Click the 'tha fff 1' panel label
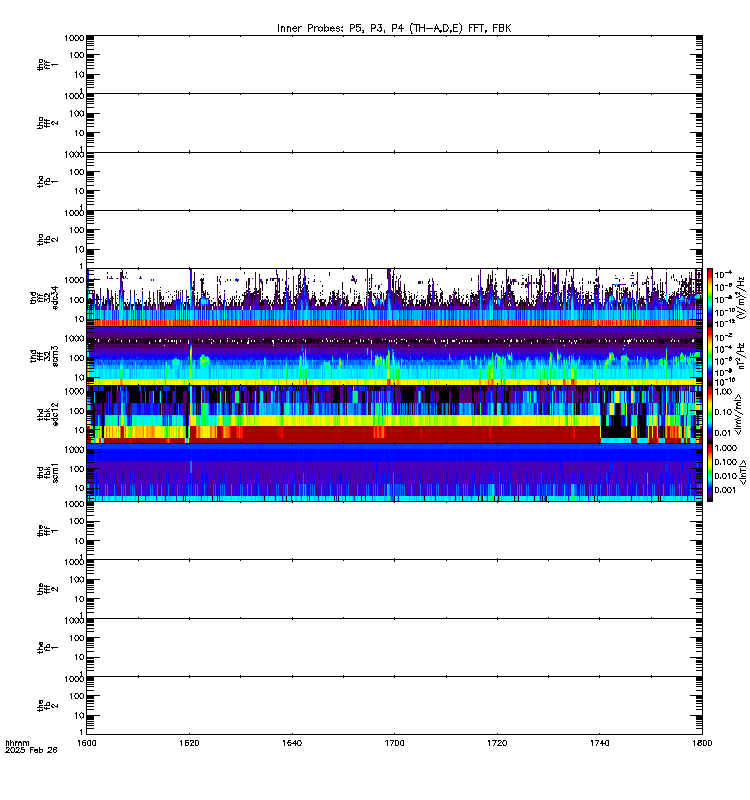750x800 pixels. point(48,64)
